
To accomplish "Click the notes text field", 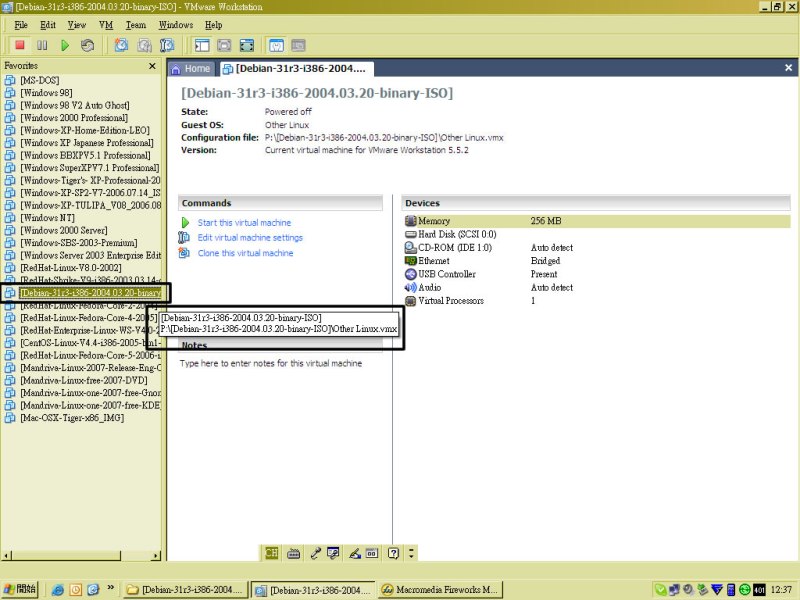I will (271, 363).
